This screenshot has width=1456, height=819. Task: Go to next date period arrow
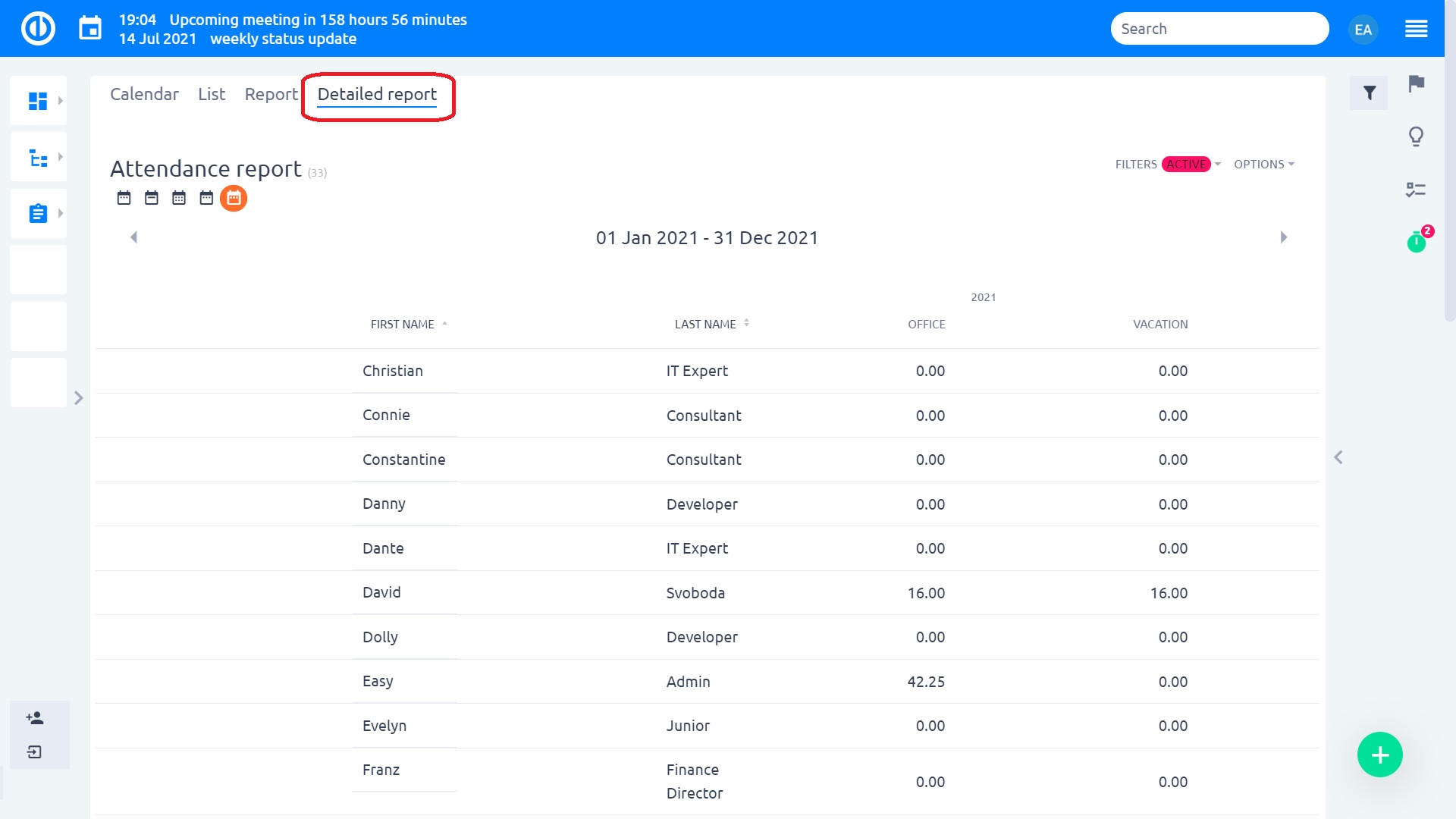point(1283,237)
